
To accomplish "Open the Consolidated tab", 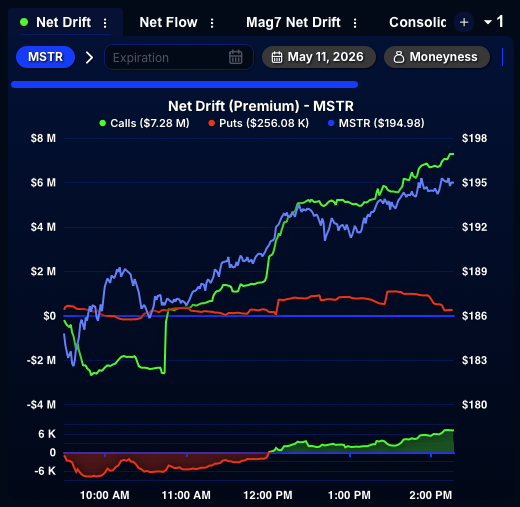I will click(x=418, y=22).
